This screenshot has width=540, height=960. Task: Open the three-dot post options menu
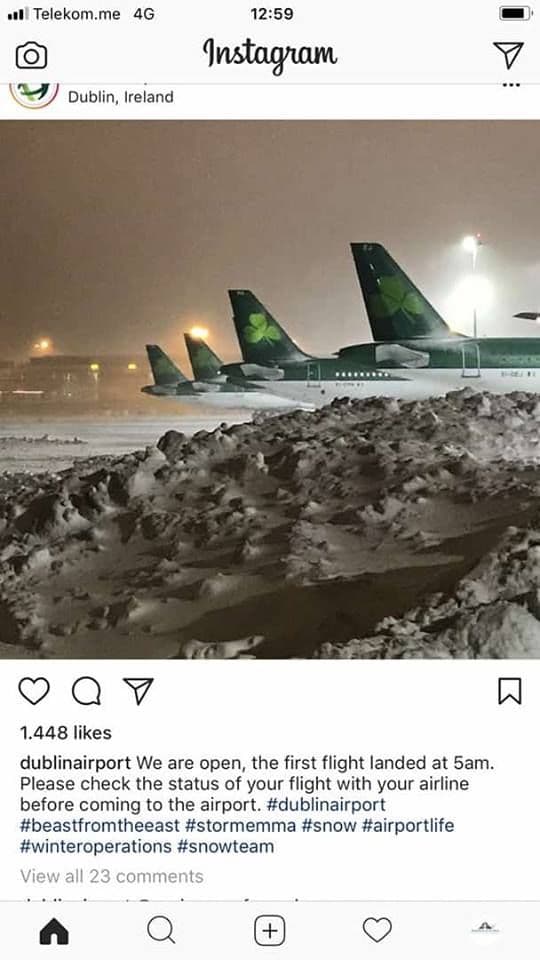coord(511,85)
